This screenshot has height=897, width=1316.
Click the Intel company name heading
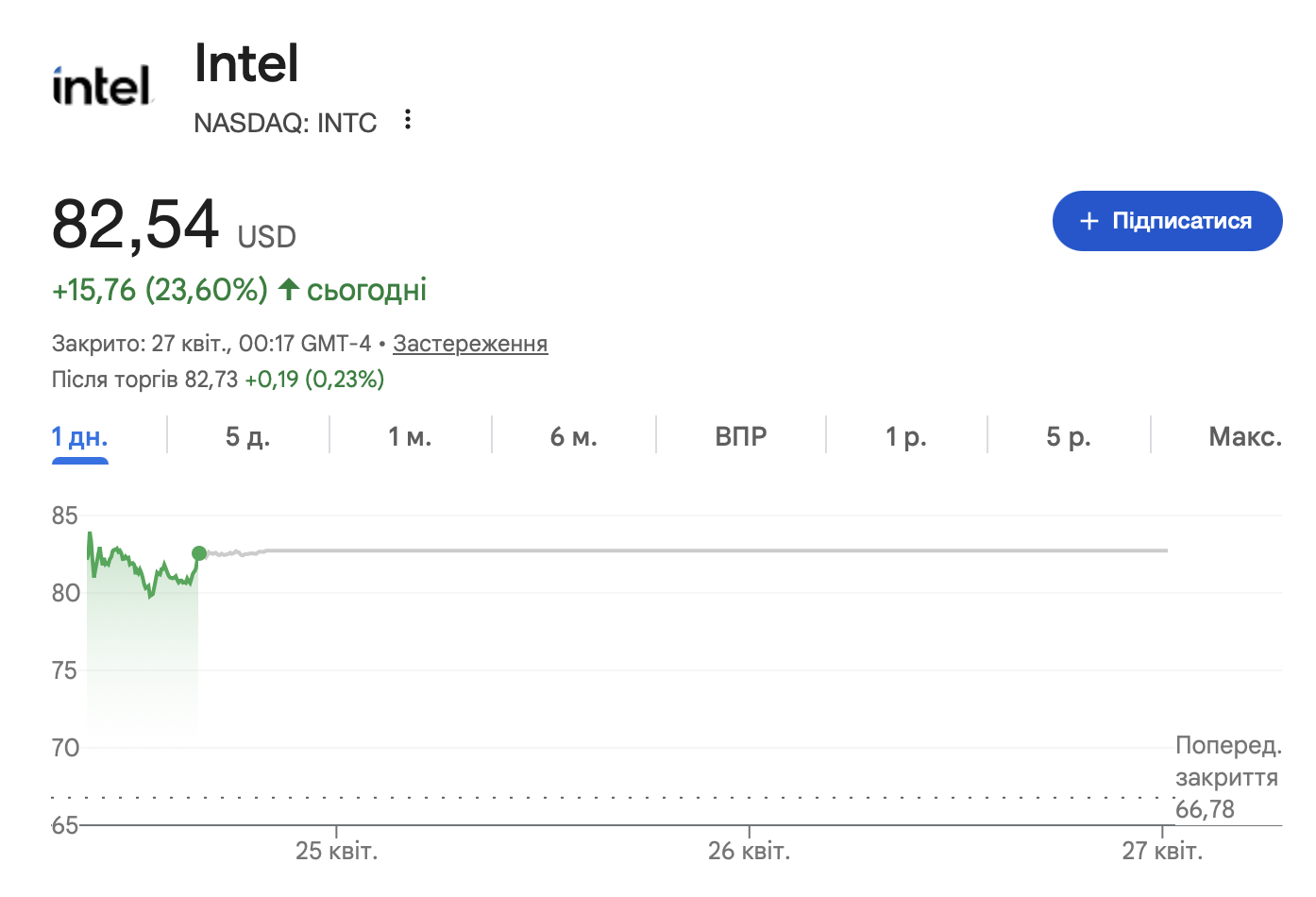pyautogui.click(x=246, y=64)
